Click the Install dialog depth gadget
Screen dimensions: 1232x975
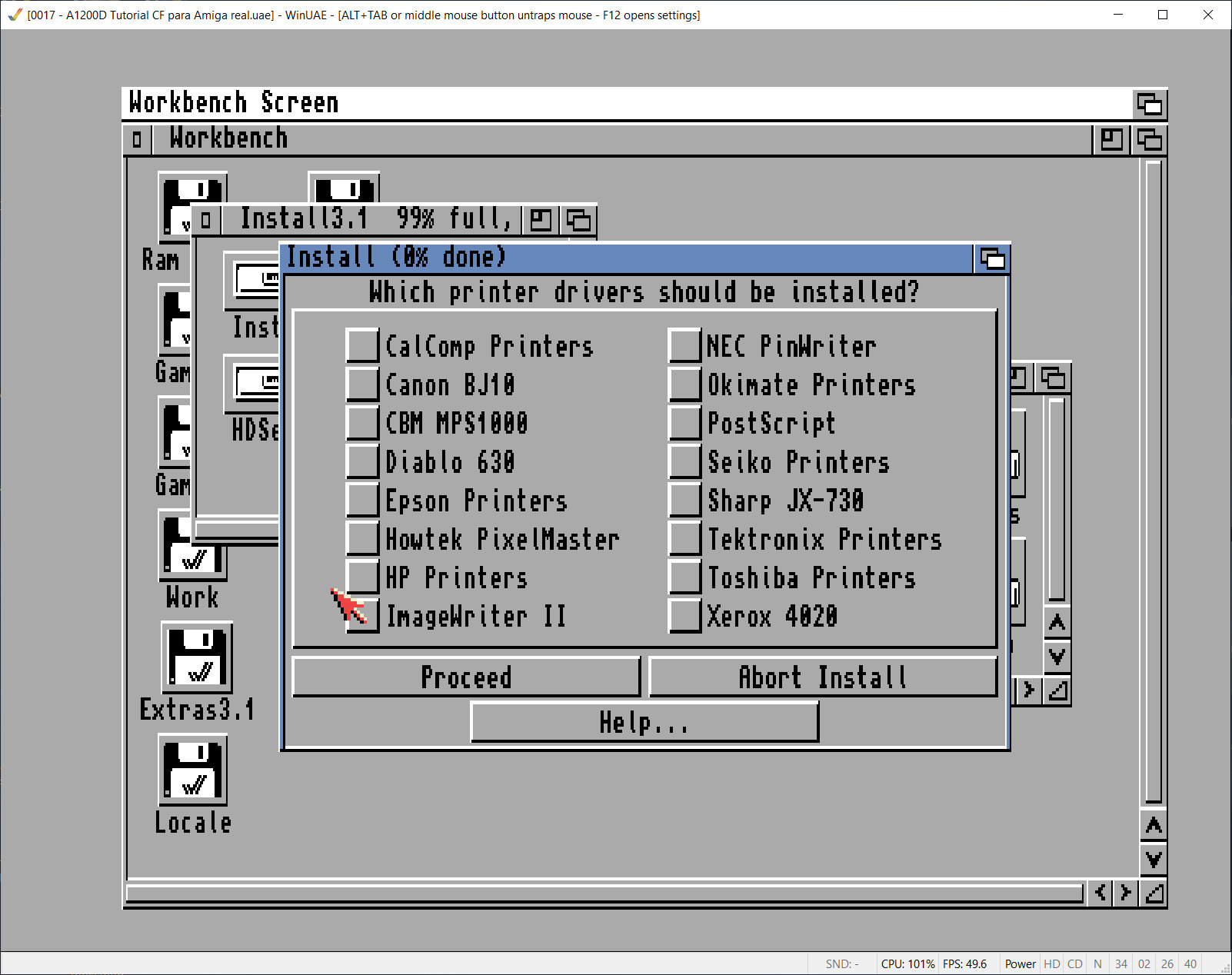click(x=992, y=258)
